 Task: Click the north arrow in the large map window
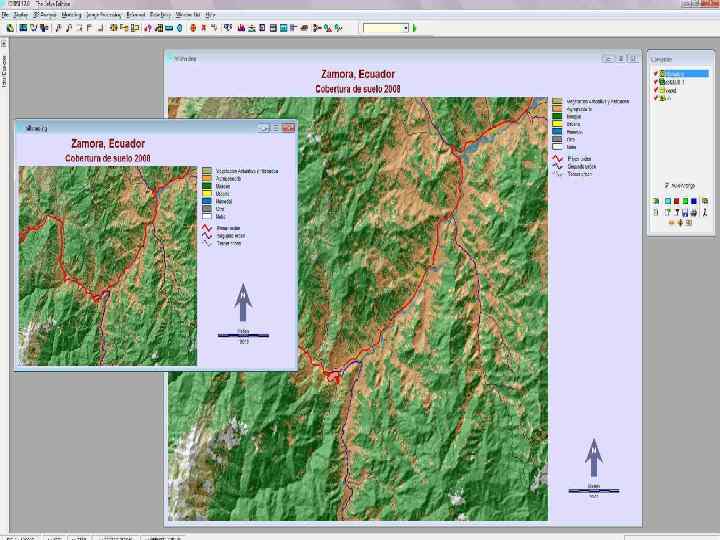coord(594,458)
